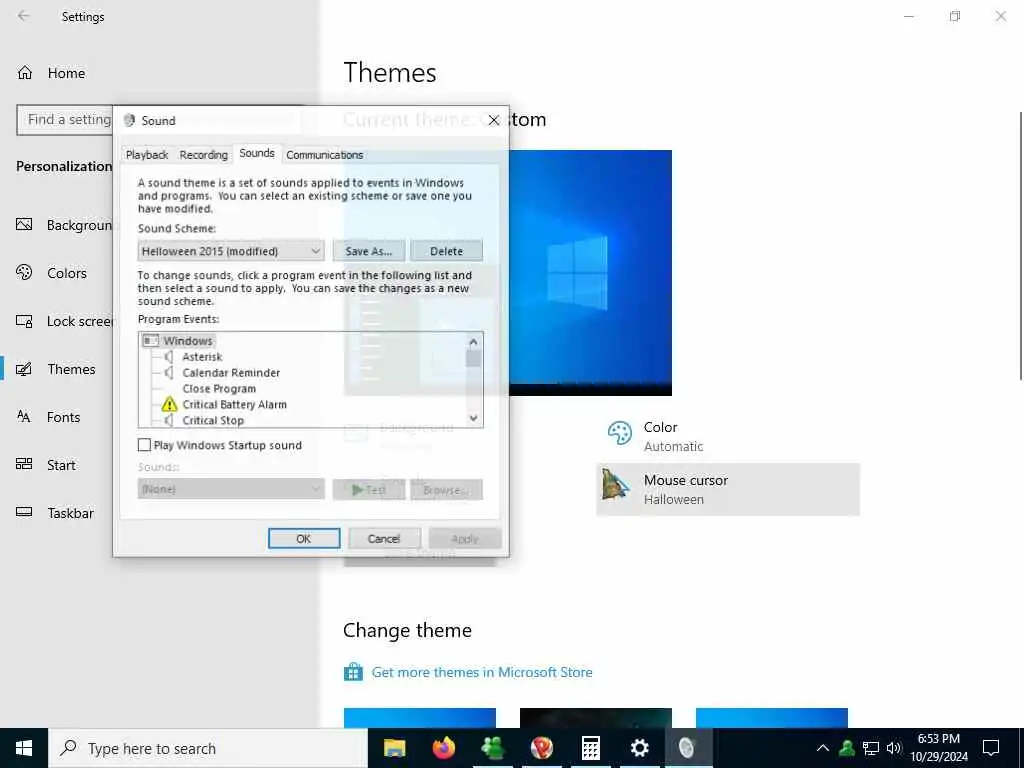Click the Program Events scroll down arrow
This screenshot has width=1024, height=768.
(x=473, y=418)
